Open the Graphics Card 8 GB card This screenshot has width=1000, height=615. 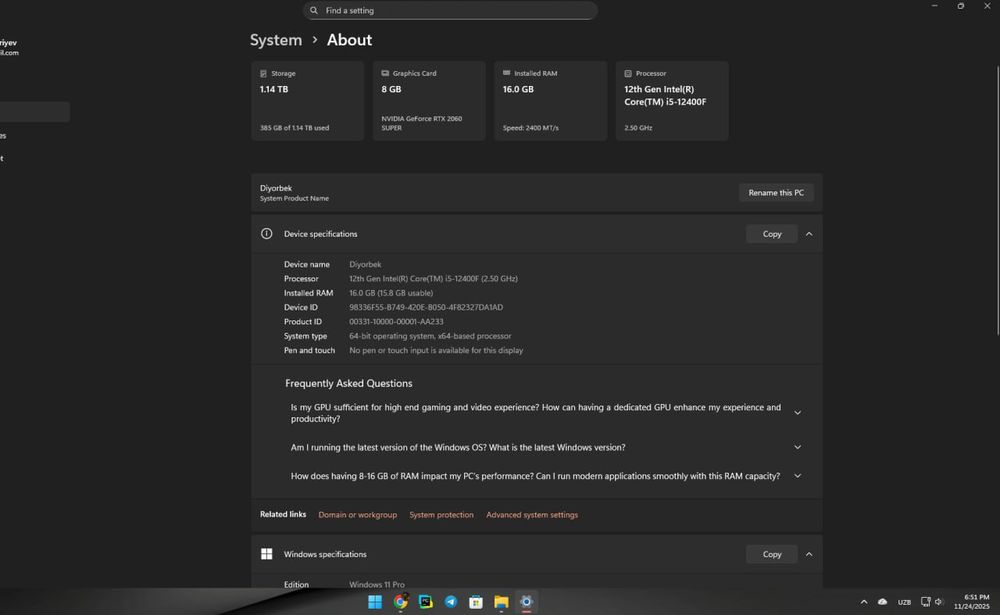tap(429, 101)
